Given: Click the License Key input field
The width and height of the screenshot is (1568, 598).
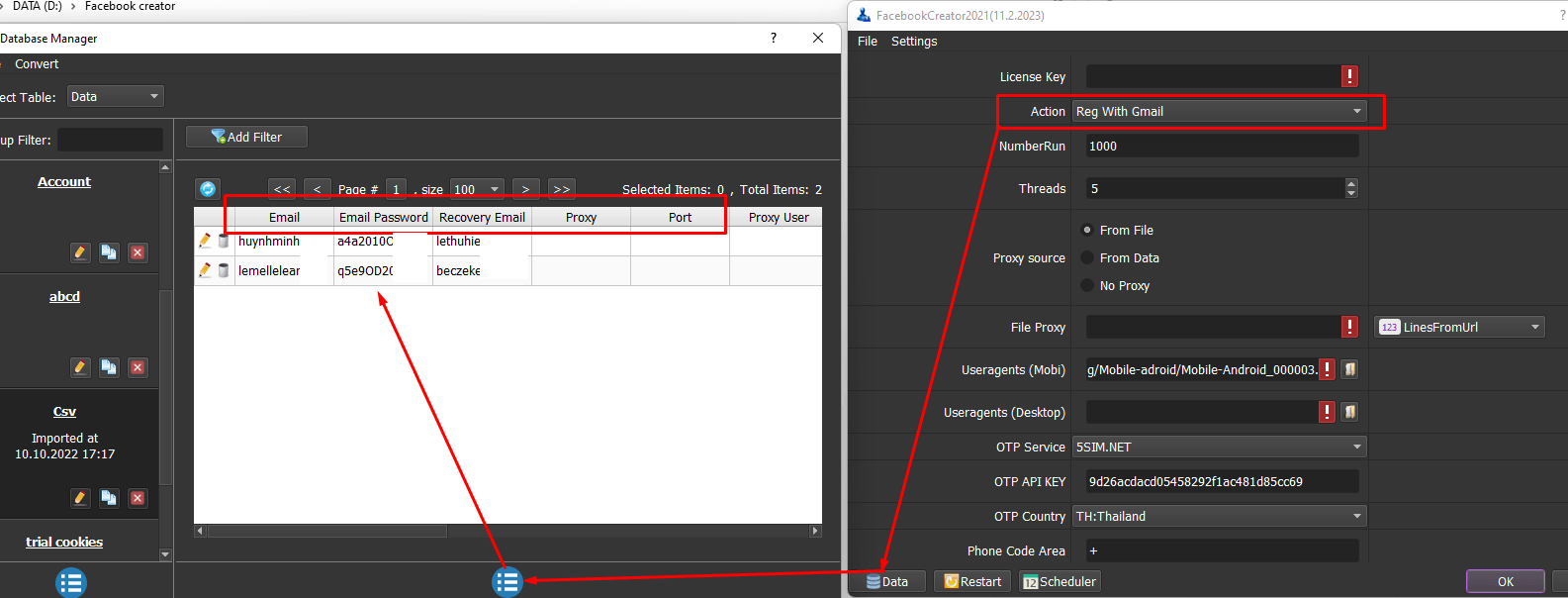Looking at the screenshot, I should [1213, 76].
